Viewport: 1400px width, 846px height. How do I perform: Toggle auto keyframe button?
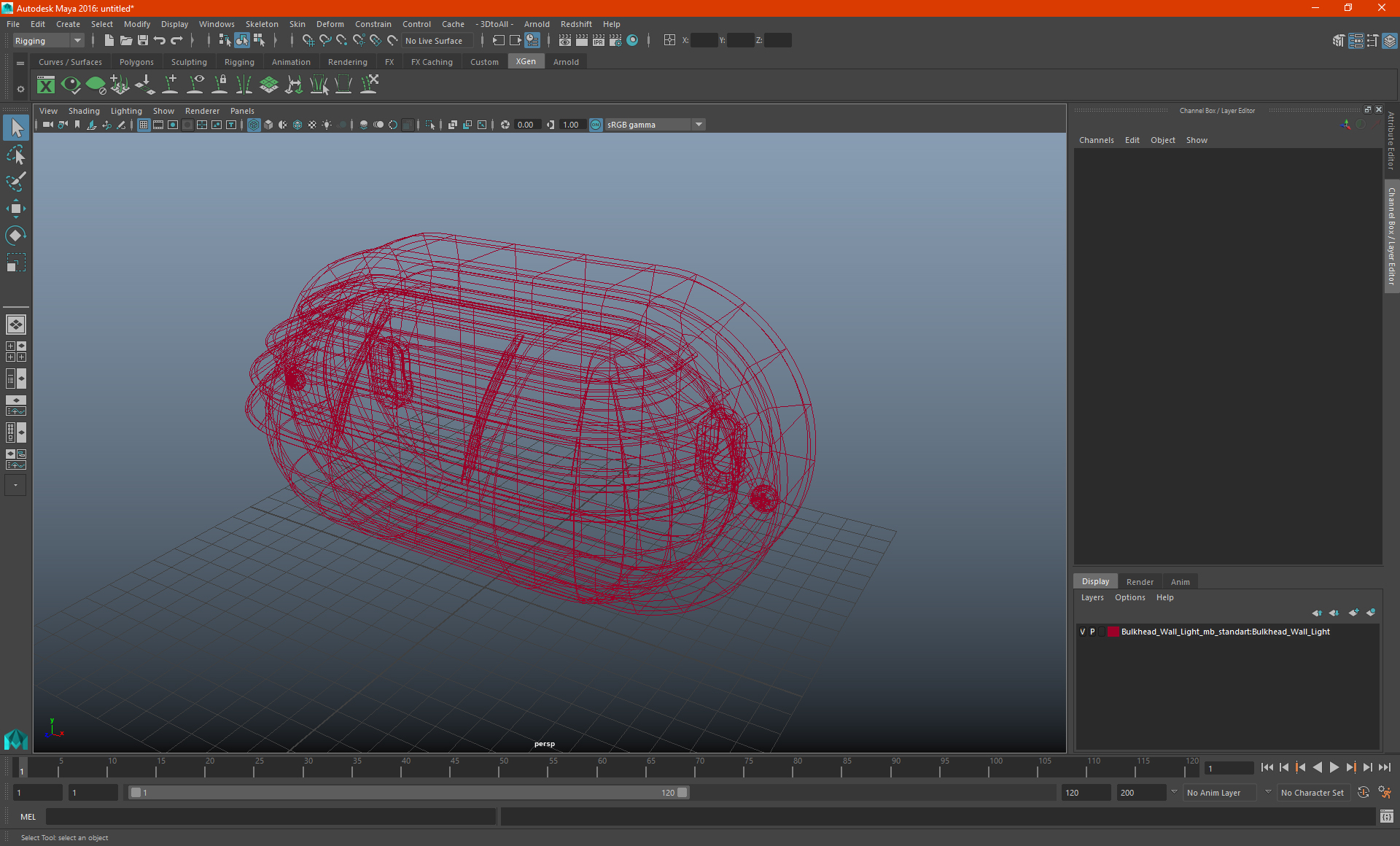point(1364,793)
